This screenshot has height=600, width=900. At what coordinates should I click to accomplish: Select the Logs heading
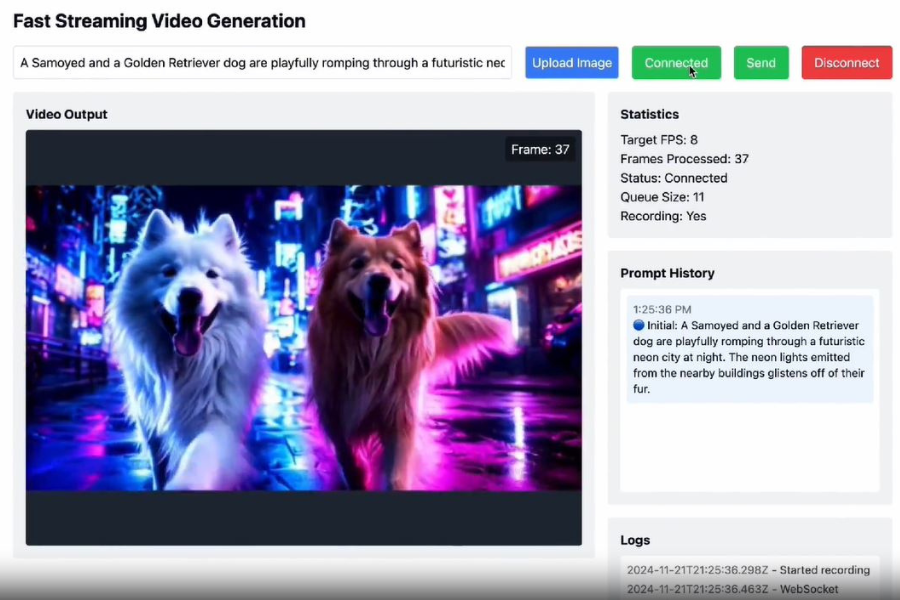click(635, 540)
